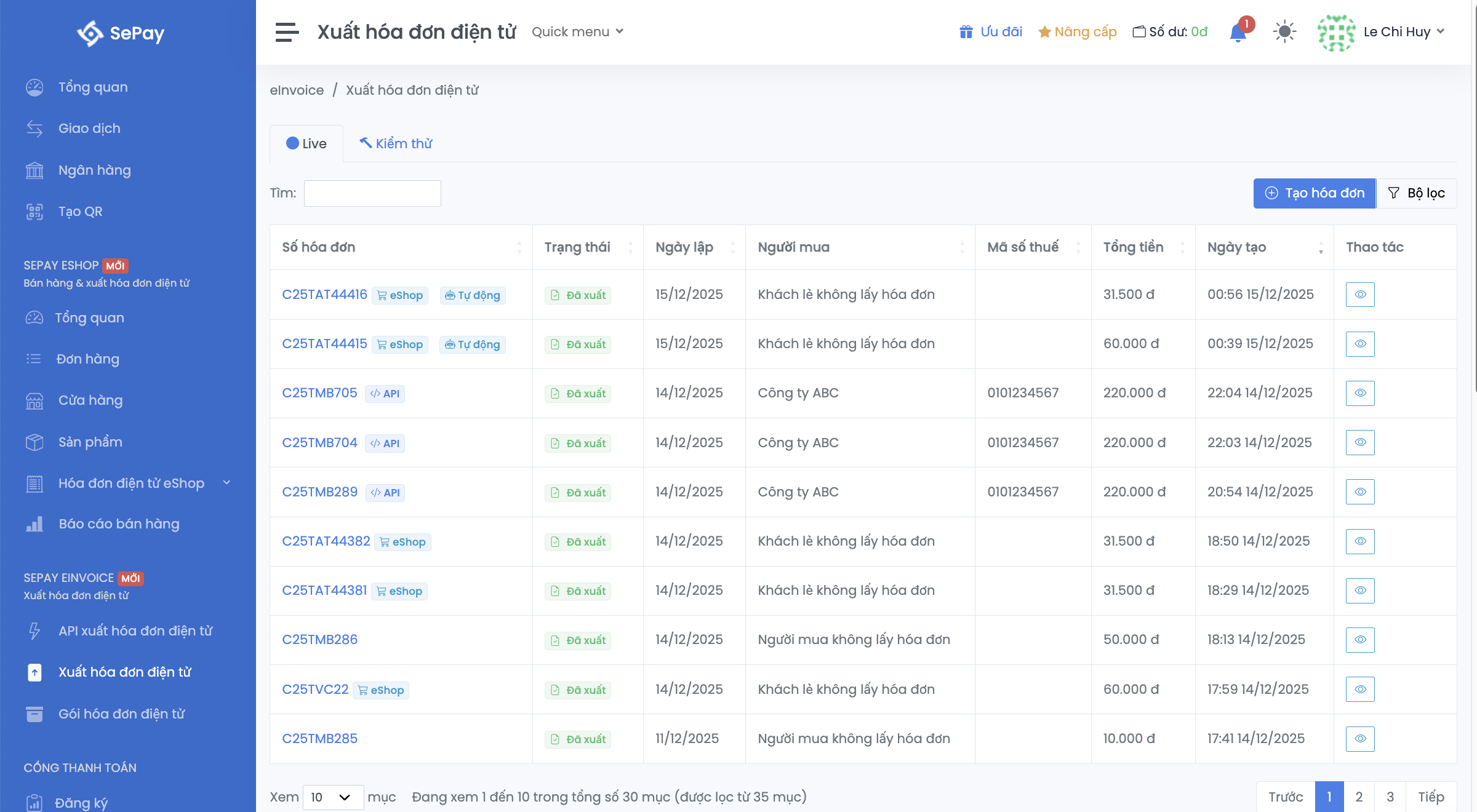This screenshot has width=1477, height=812.
Task: Click the hamburger menu icon
Action: 287,32
